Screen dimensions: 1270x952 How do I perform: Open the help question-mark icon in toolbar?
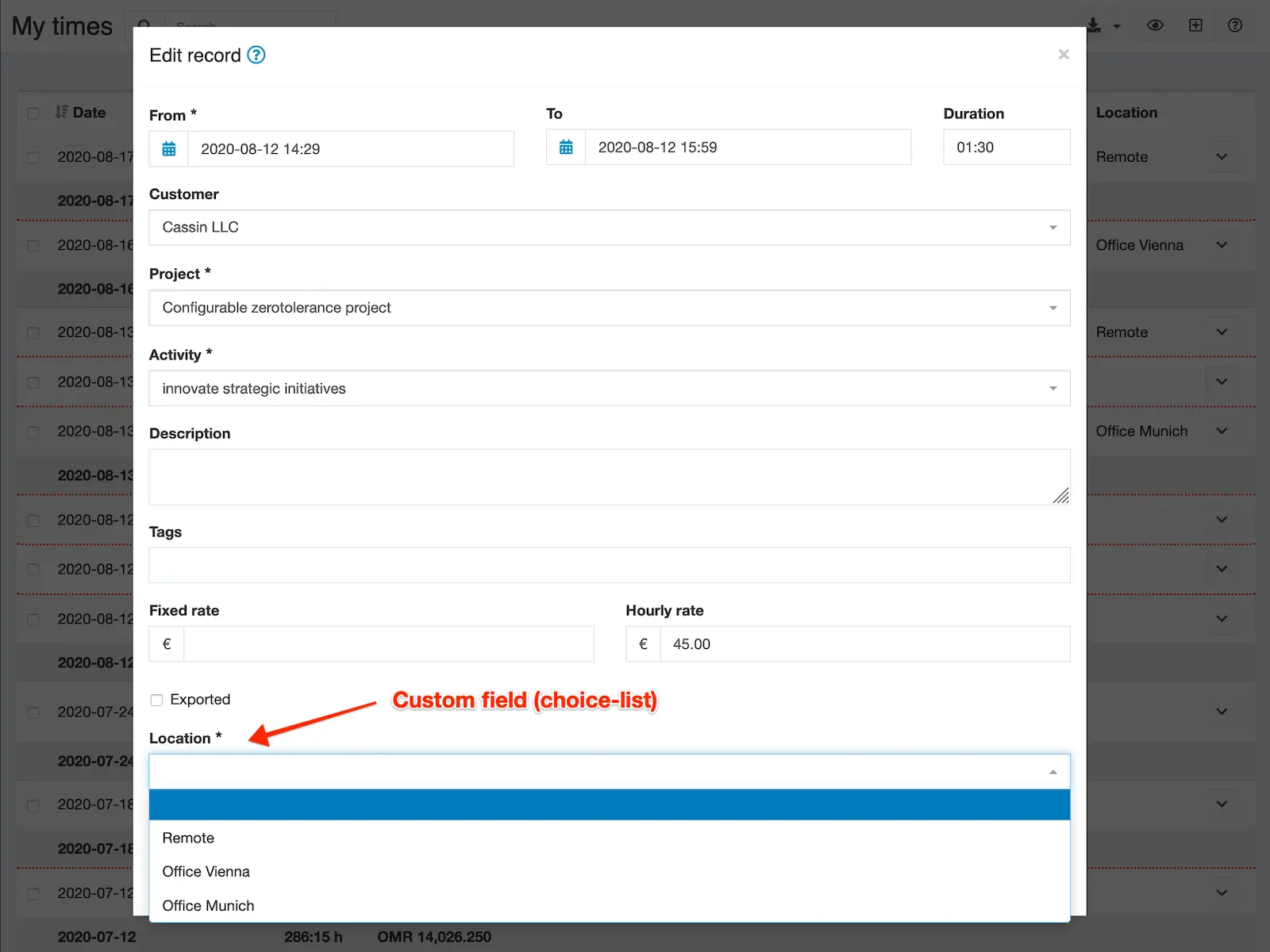tap(1235, 25)
